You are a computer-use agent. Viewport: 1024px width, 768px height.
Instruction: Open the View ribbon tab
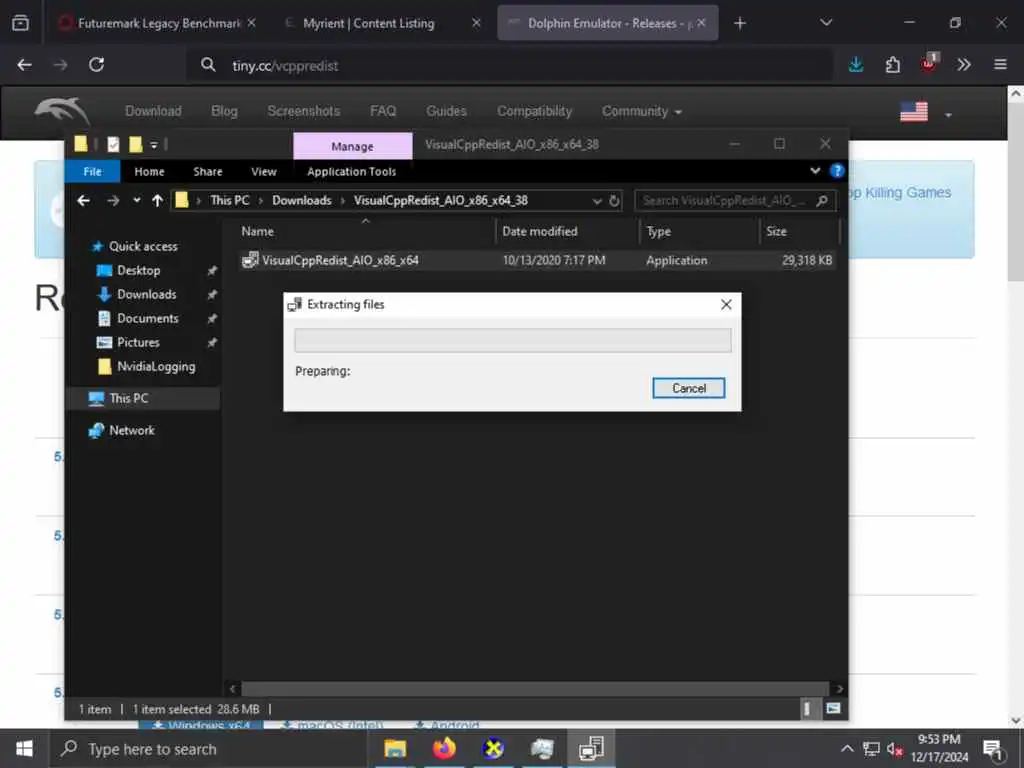(264, 171)
